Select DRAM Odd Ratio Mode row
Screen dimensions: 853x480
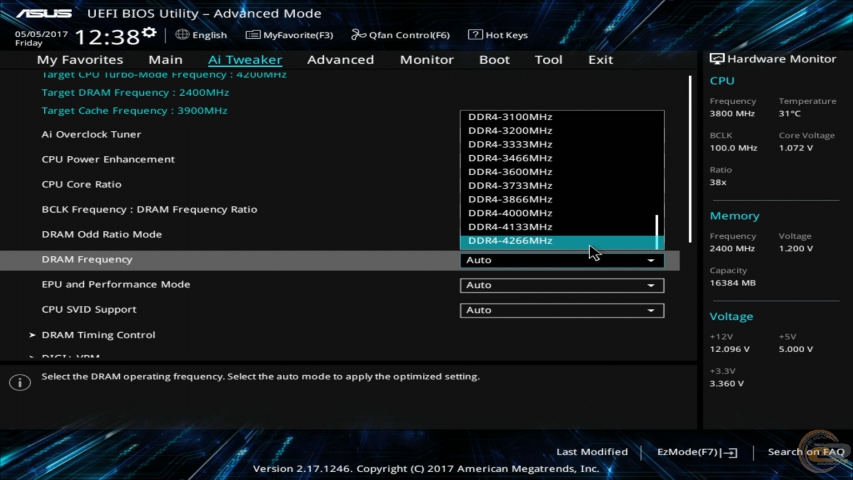(x=102, y=235)
